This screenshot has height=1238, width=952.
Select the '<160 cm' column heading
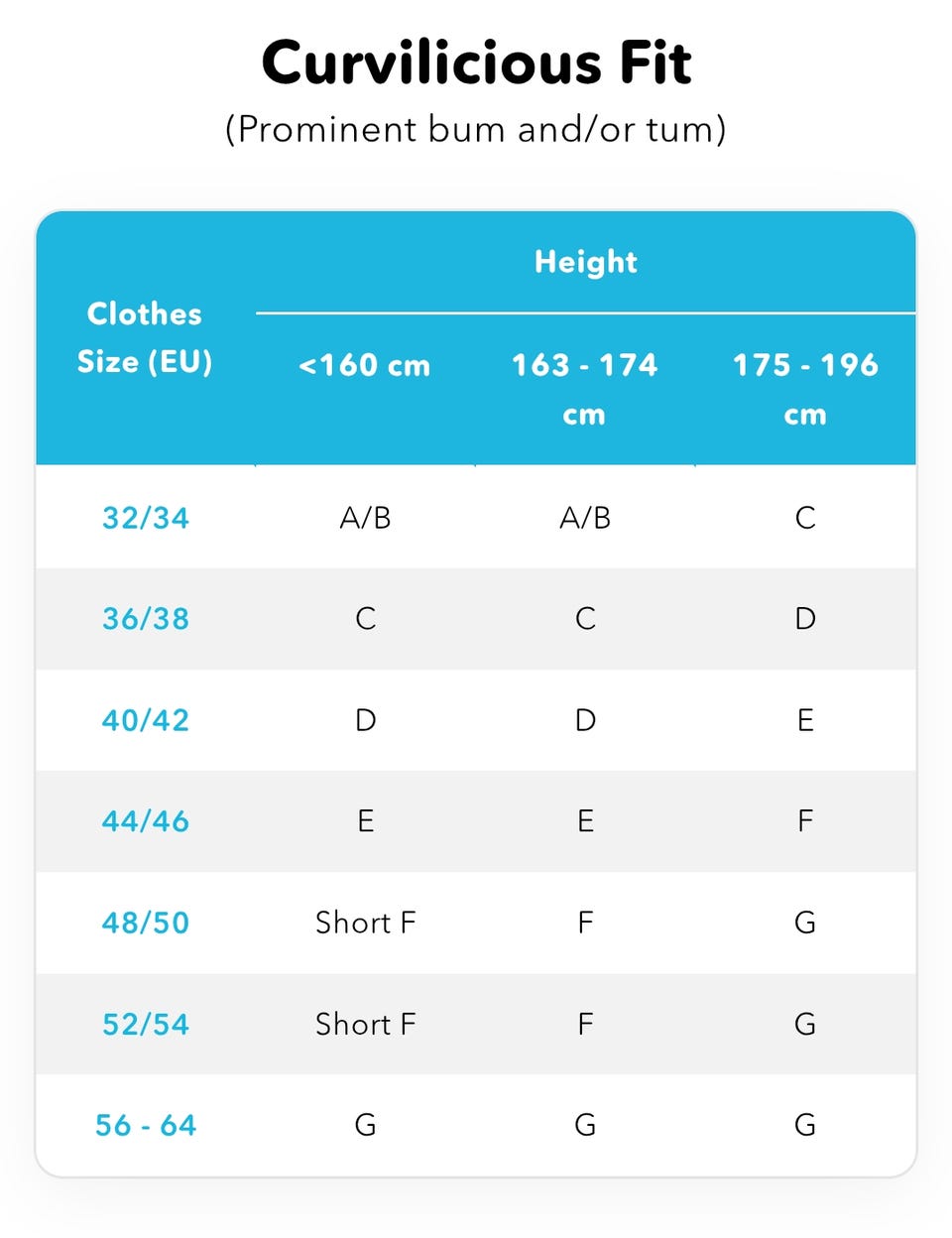point(365,365)
